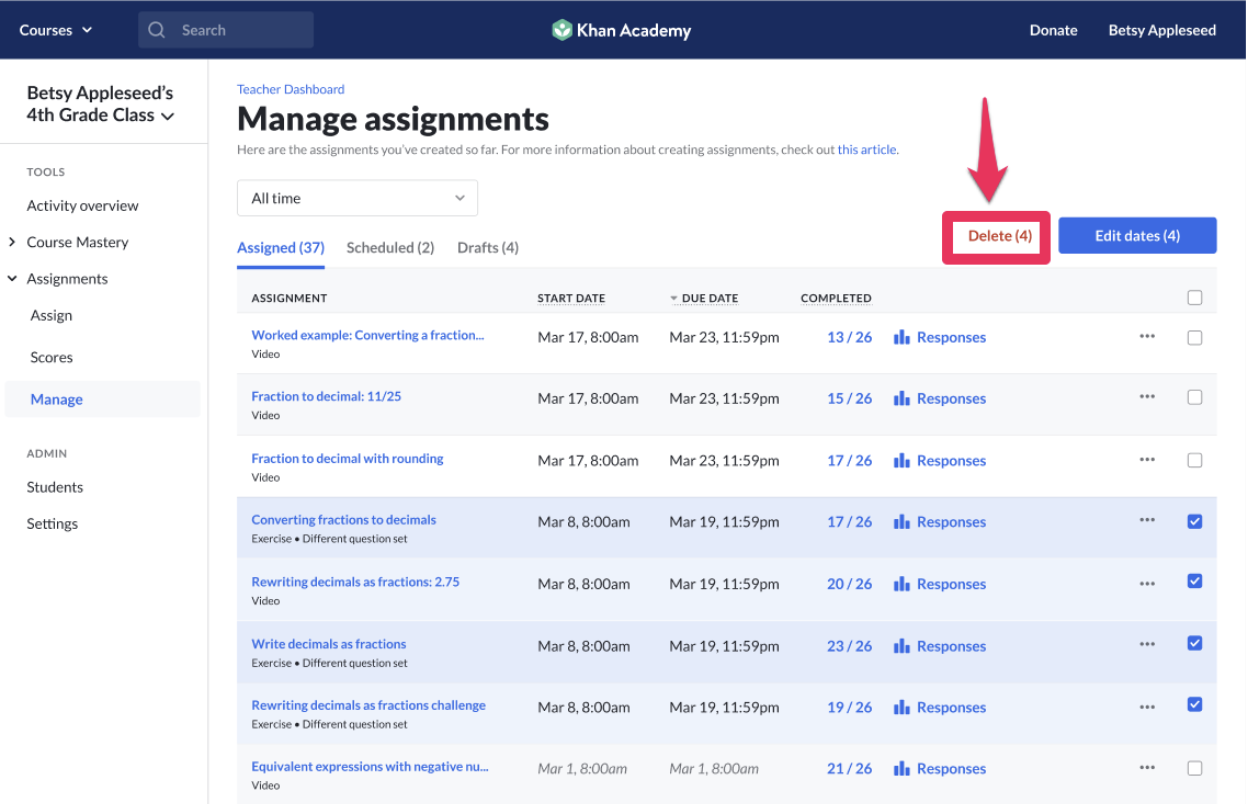Switch to the Assigned (37) tab
This screenshot has height=804, width=1246.
(281, 248)
